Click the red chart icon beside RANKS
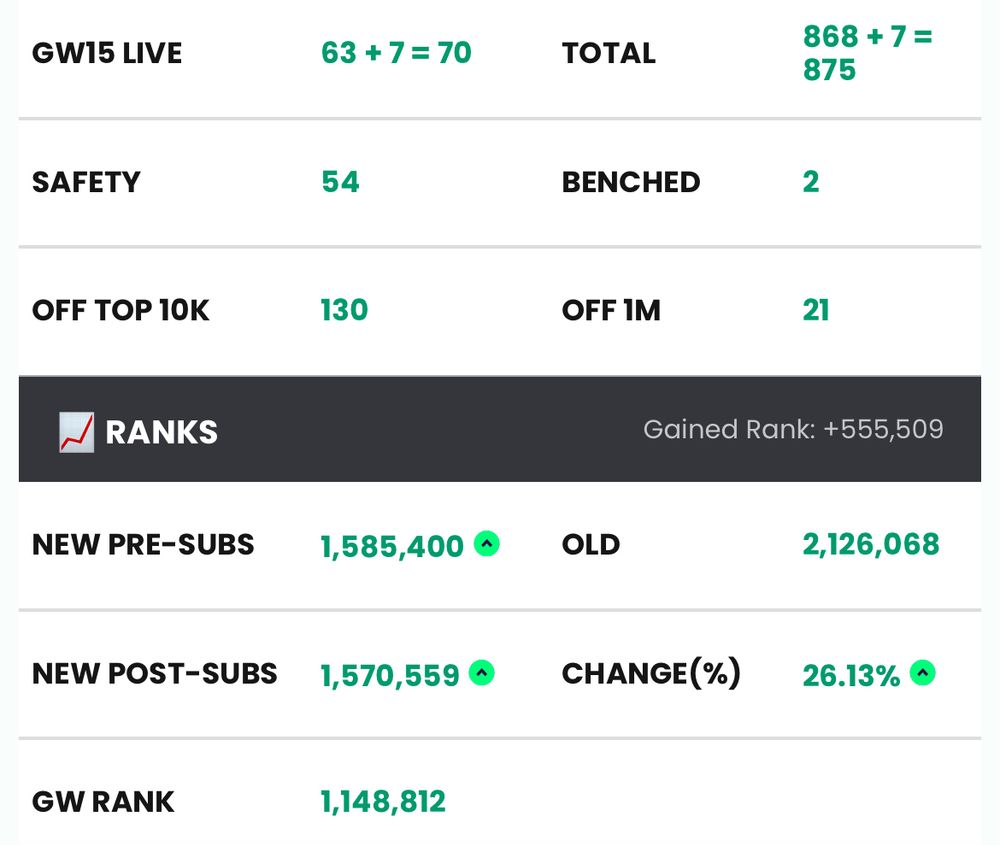 77,432
